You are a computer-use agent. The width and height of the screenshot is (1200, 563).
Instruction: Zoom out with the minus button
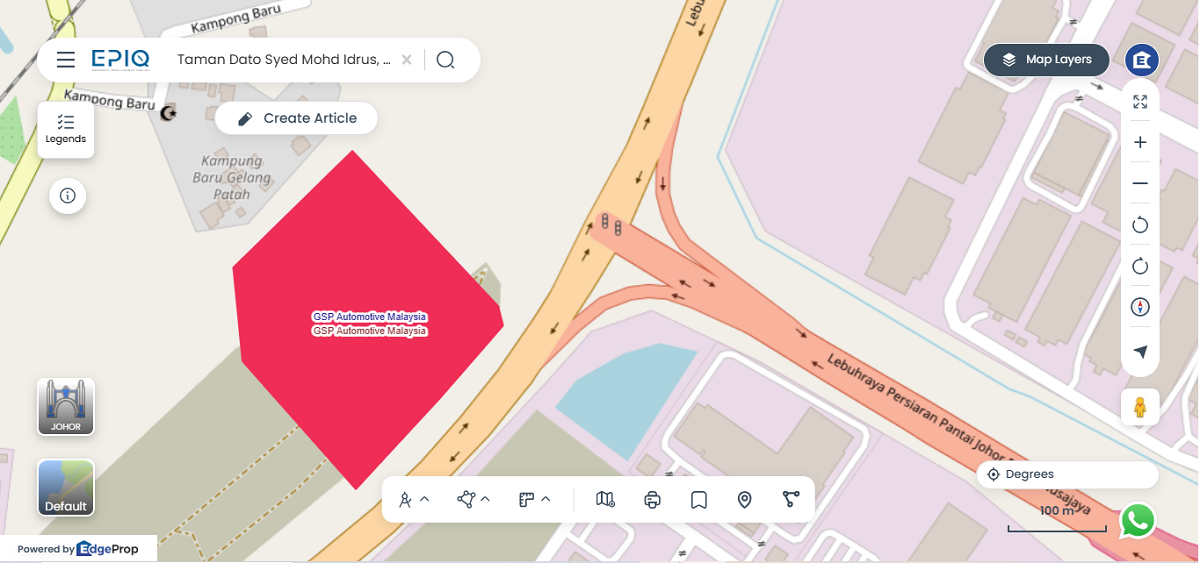pyautogui.click(x=1140, y=183)
